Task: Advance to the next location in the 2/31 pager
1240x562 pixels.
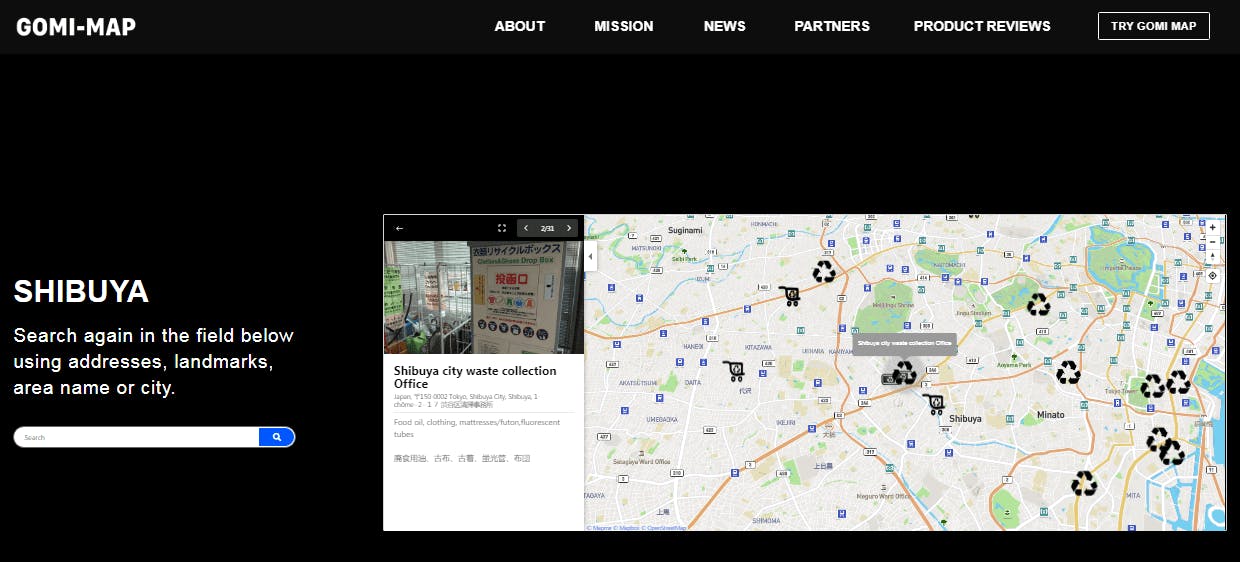Action: [570, 228]
